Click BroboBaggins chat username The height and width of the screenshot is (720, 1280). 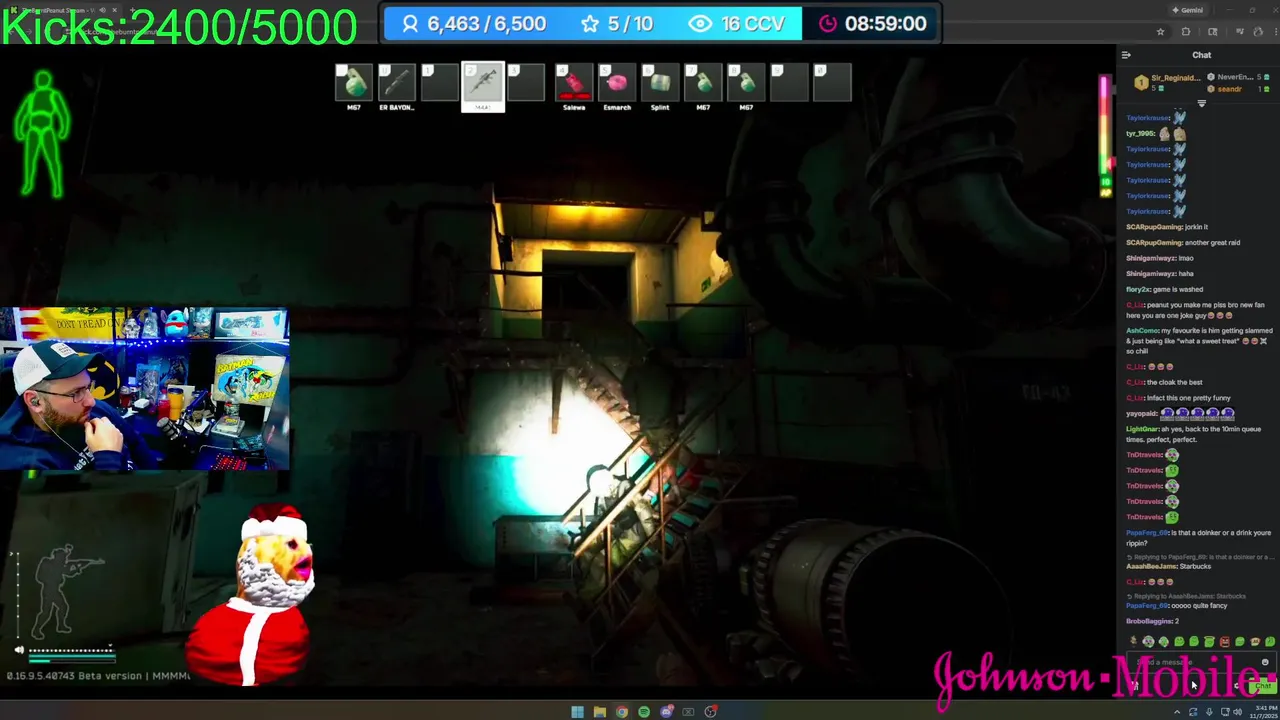(x=1149, y=621)
